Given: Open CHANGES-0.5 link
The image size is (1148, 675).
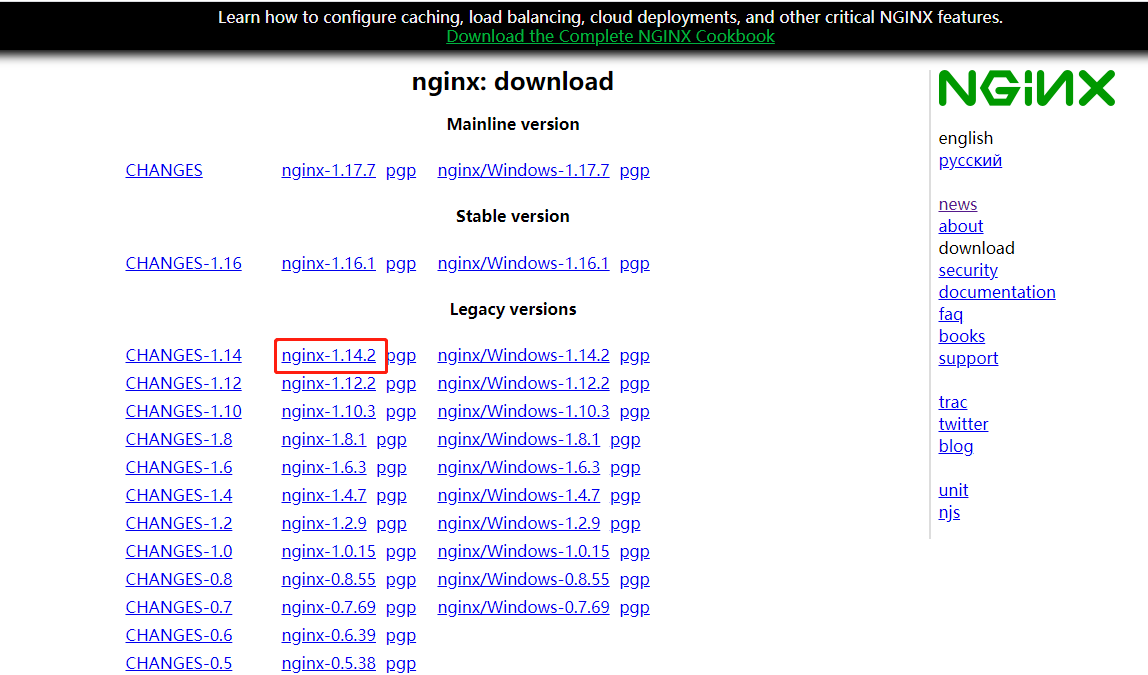Looking at the screenshot, I should 179,663.
